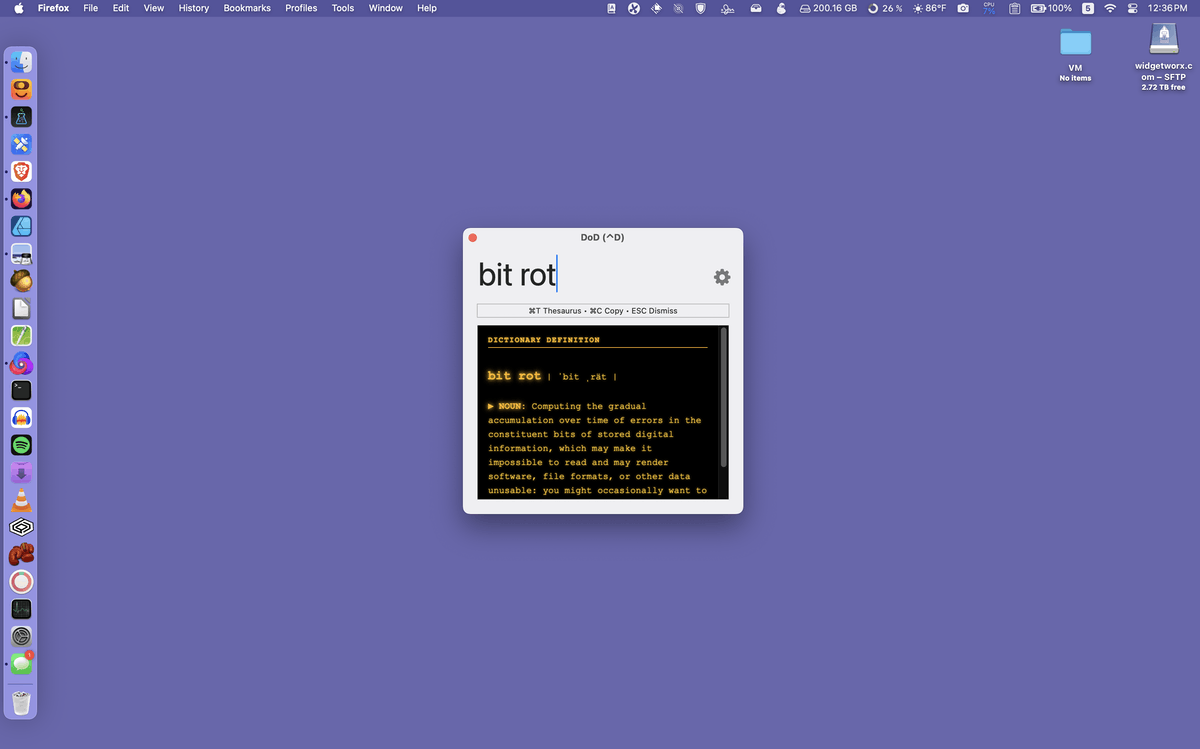Open Audacity headphones app in the Dock
Viewport: 1200px width, 749px height.
click(x=21, y=418)
